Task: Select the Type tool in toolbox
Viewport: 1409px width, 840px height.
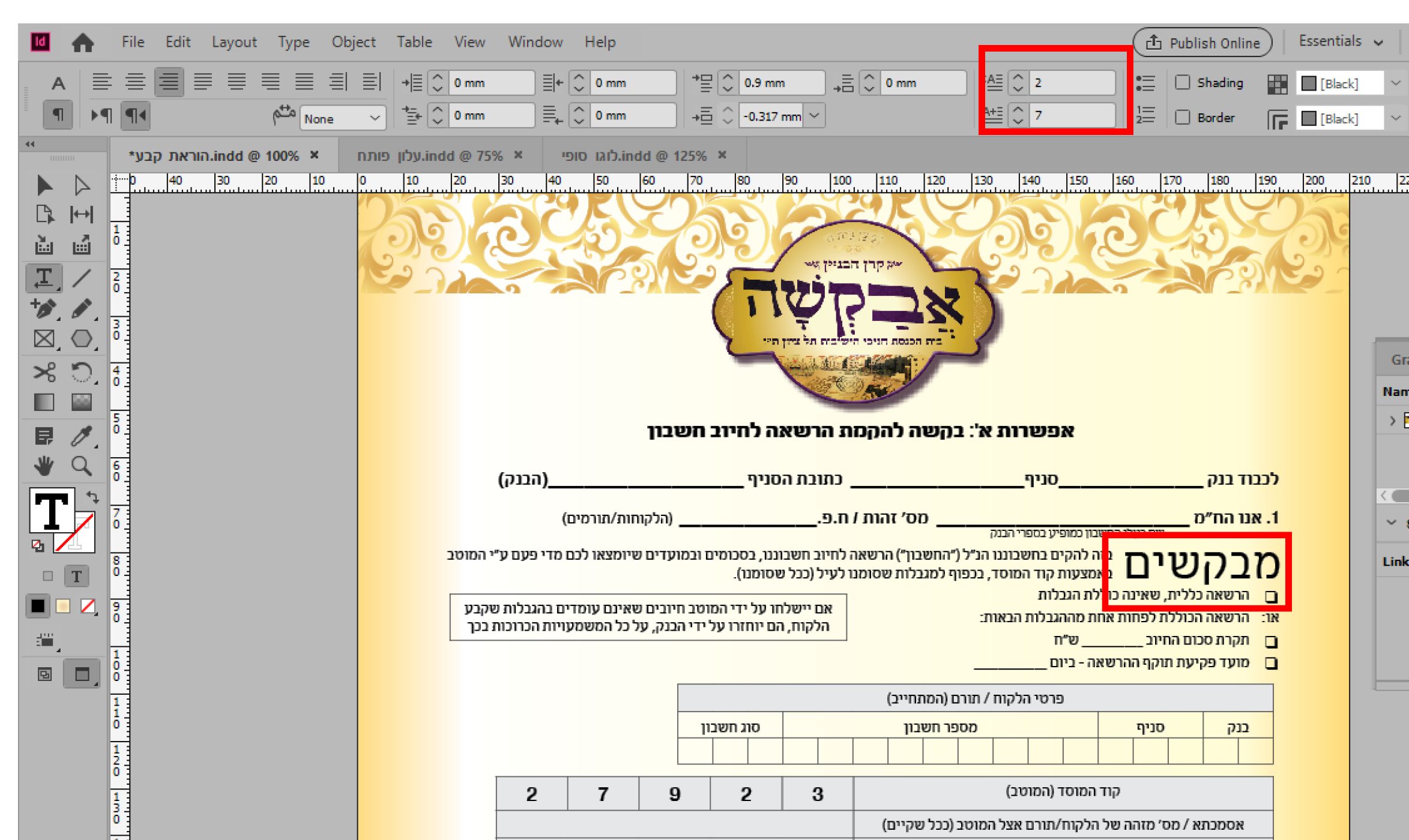Action: [44, 278]
